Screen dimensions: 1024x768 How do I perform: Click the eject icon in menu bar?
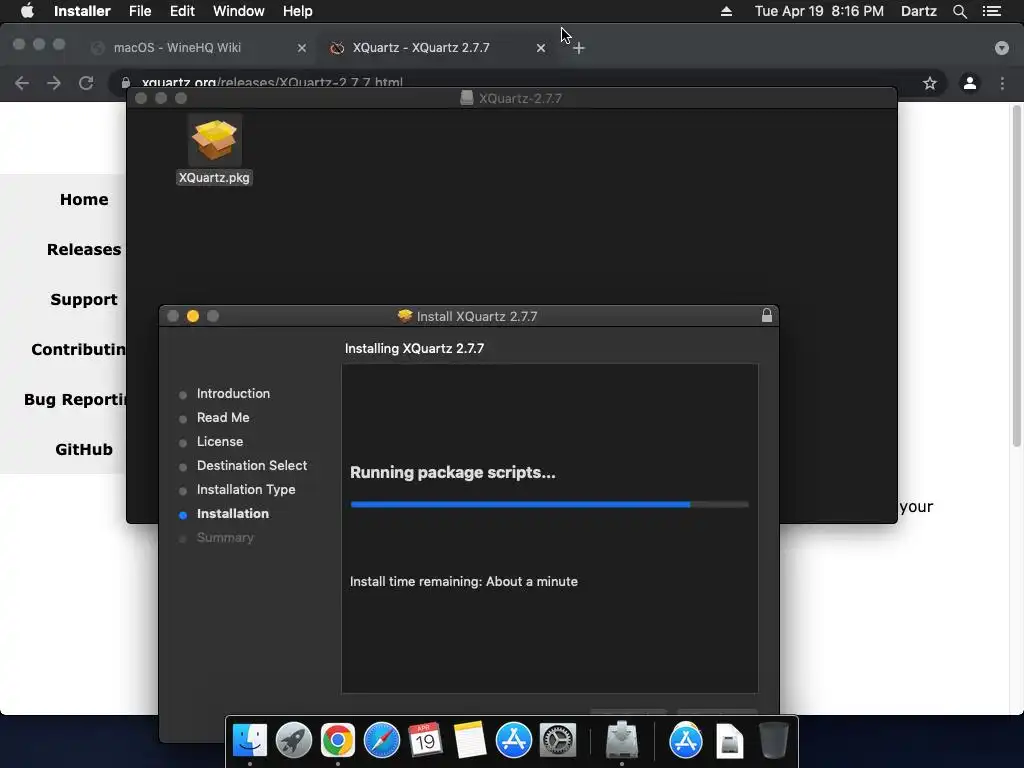coord(726,11)
